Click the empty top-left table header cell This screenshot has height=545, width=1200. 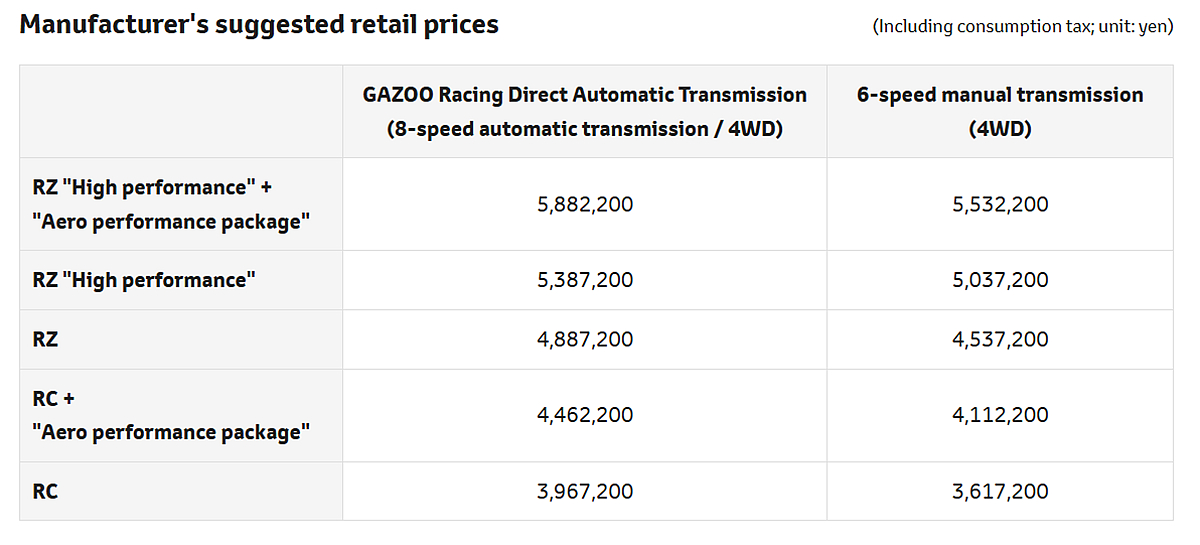[x=181, y=111]
